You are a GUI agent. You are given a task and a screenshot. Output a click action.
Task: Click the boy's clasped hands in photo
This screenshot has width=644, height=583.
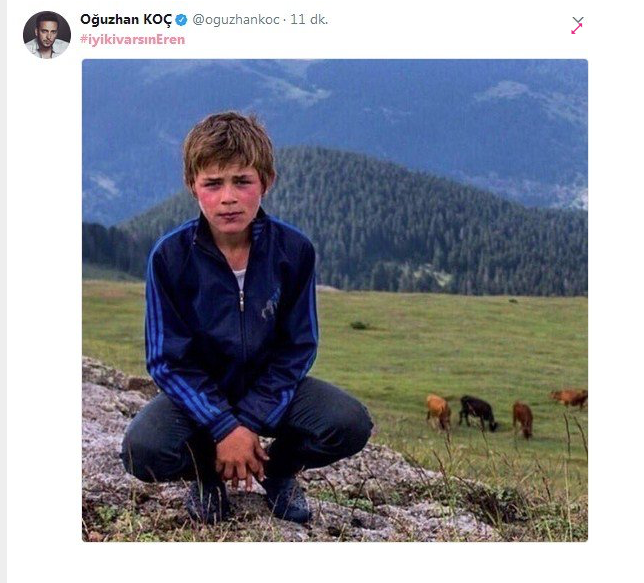[241, 457]
